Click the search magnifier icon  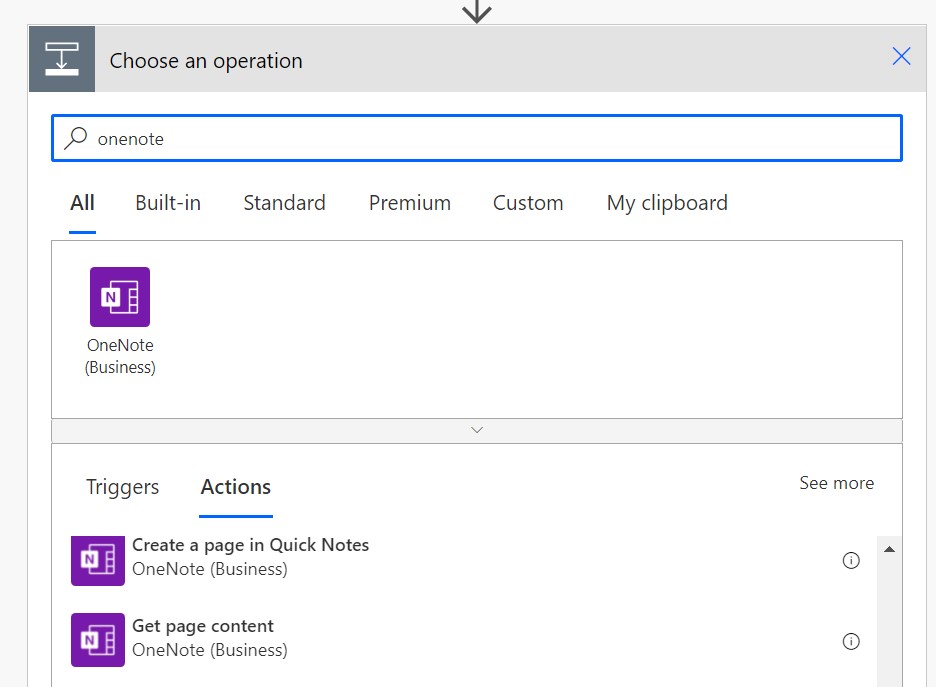pyautogui.click(x=76, y=138)
